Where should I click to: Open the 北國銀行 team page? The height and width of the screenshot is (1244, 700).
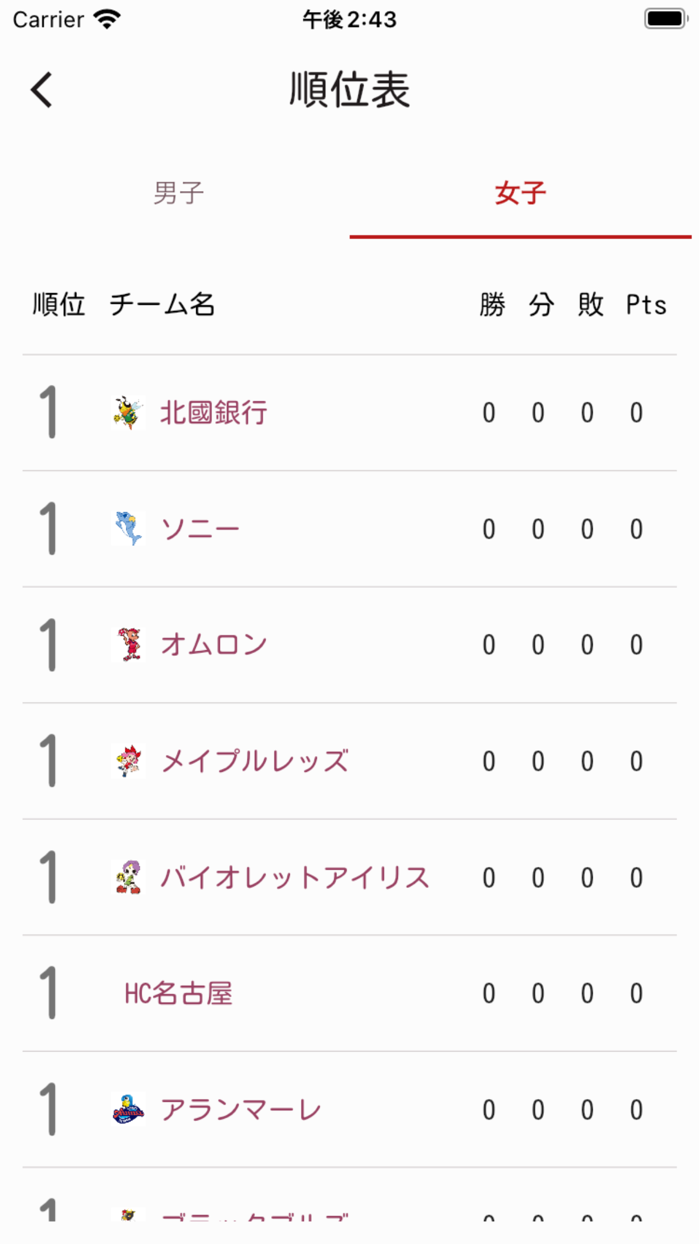[210, 412]
